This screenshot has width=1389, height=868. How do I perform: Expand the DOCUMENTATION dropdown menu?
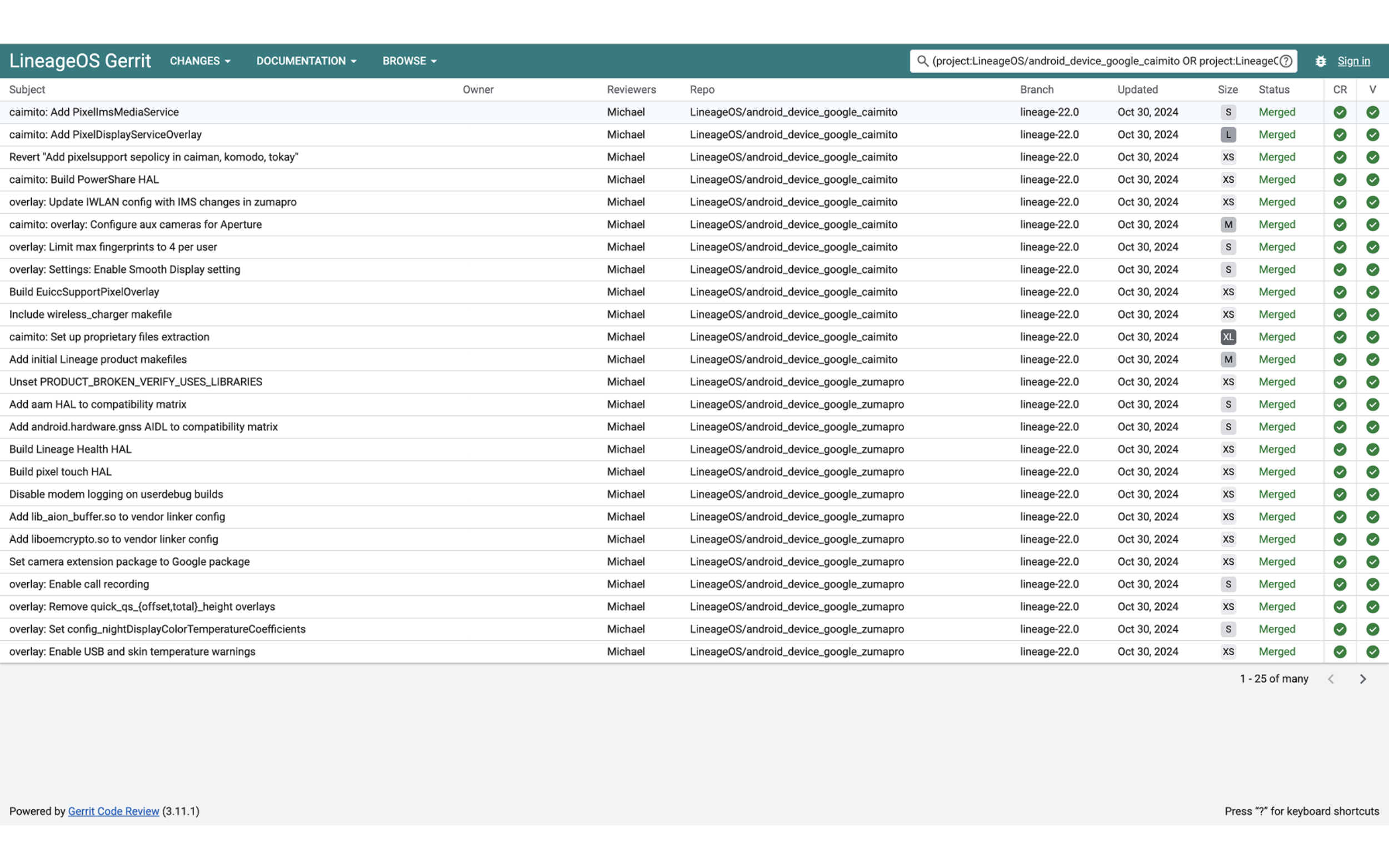(x=306, y=61)
